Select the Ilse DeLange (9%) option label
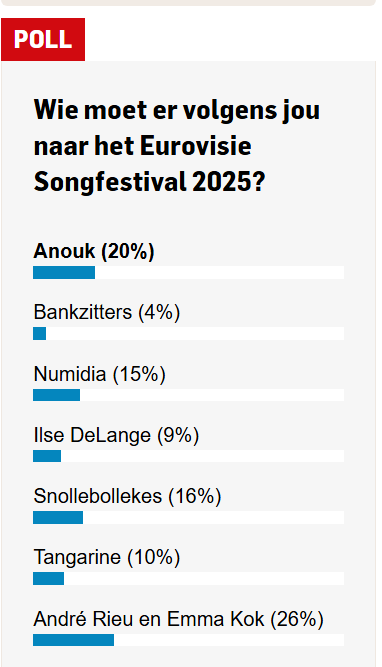The height and width of the screenshot is (667, 382). [116, 435]
